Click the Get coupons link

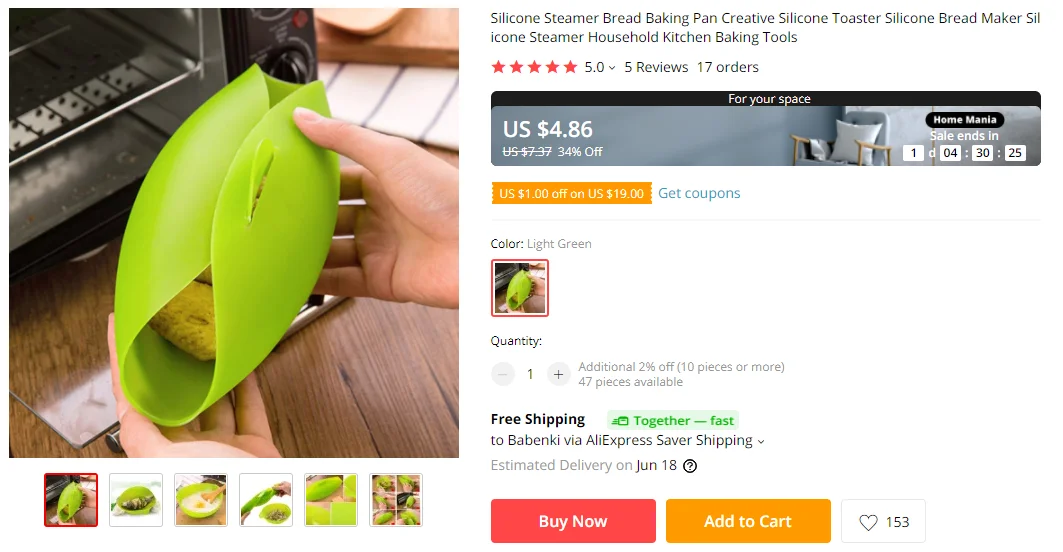pyautogui.click(x=699, y=193)
